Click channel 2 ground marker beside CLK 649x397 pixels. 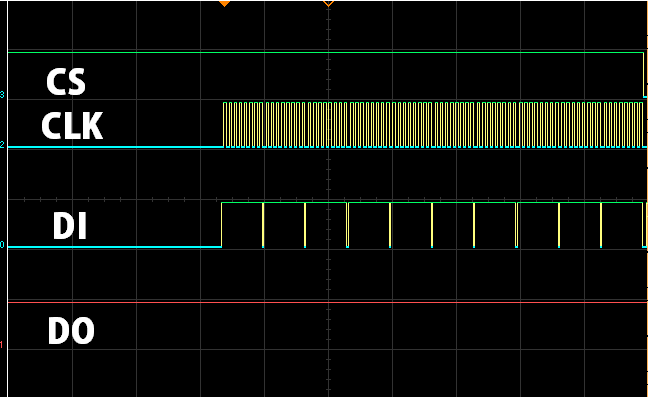[2, 145]
